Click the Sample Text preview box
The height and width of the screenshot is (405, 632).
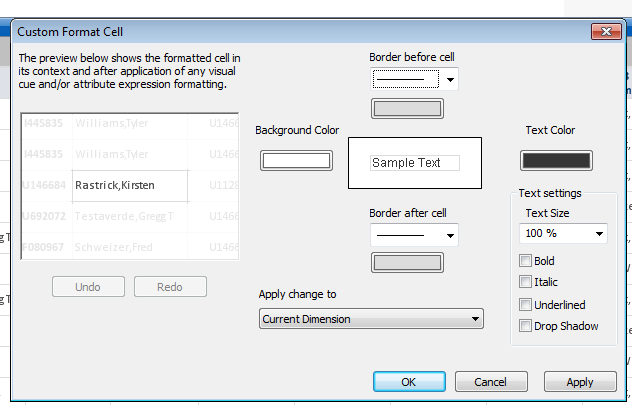tap(415, 163)
